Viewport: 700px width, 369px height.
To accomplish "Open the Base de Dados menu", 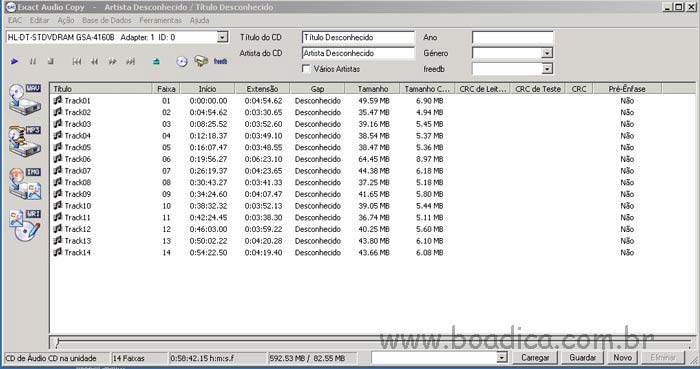I will tap(107, 20).
